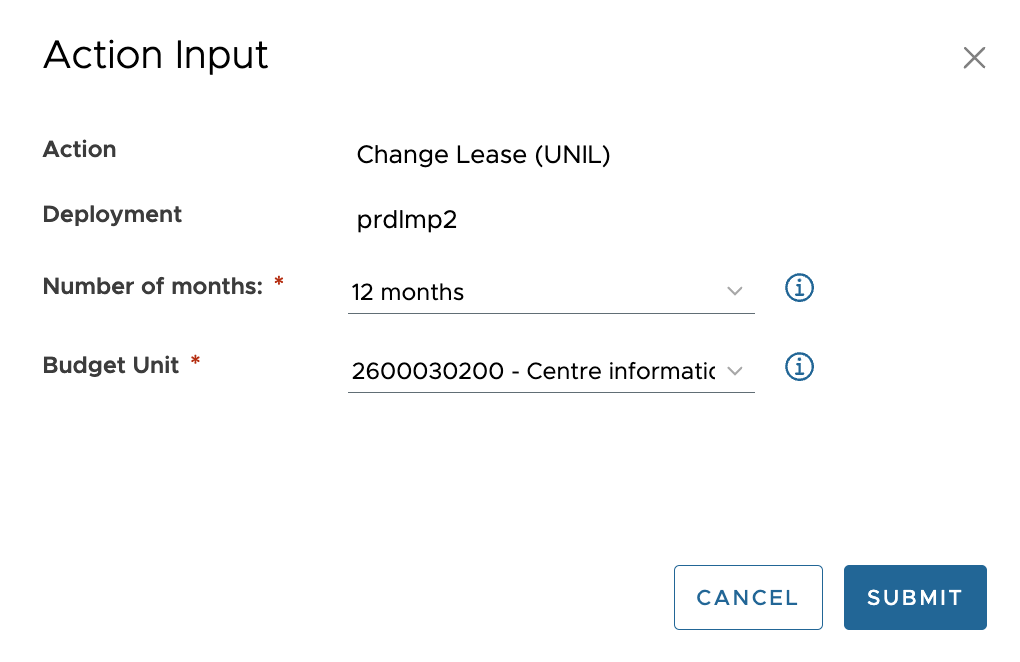The height and width of the screenshot is (662, 1020).
Task: Close the Action Input dialog
Action: (974, 58)
